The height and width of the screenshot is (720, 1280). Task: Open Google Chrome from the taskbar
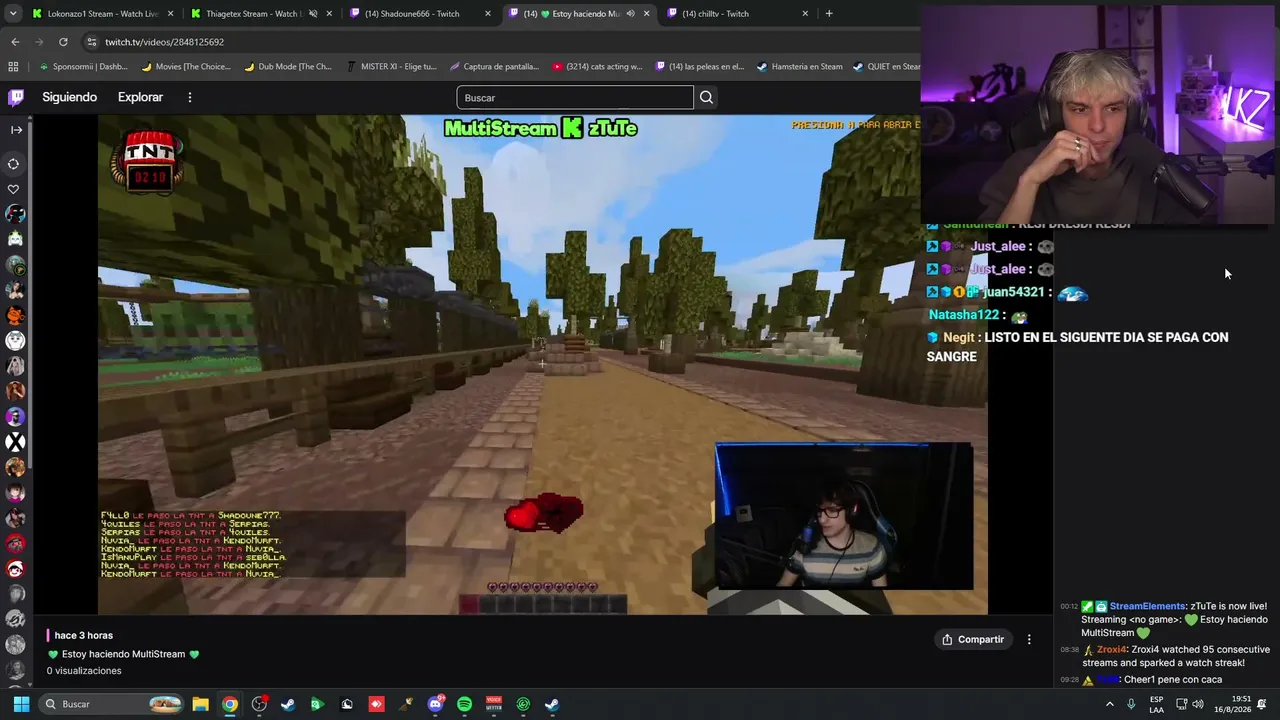coord(230,704)
